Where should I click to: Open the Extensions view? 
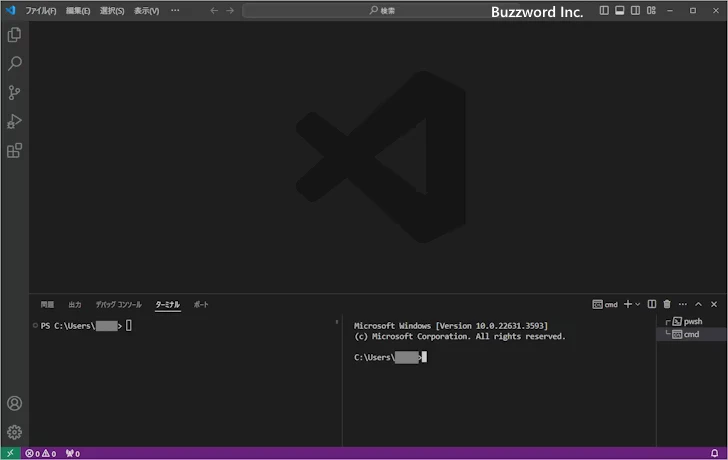[x=14, y=151]
